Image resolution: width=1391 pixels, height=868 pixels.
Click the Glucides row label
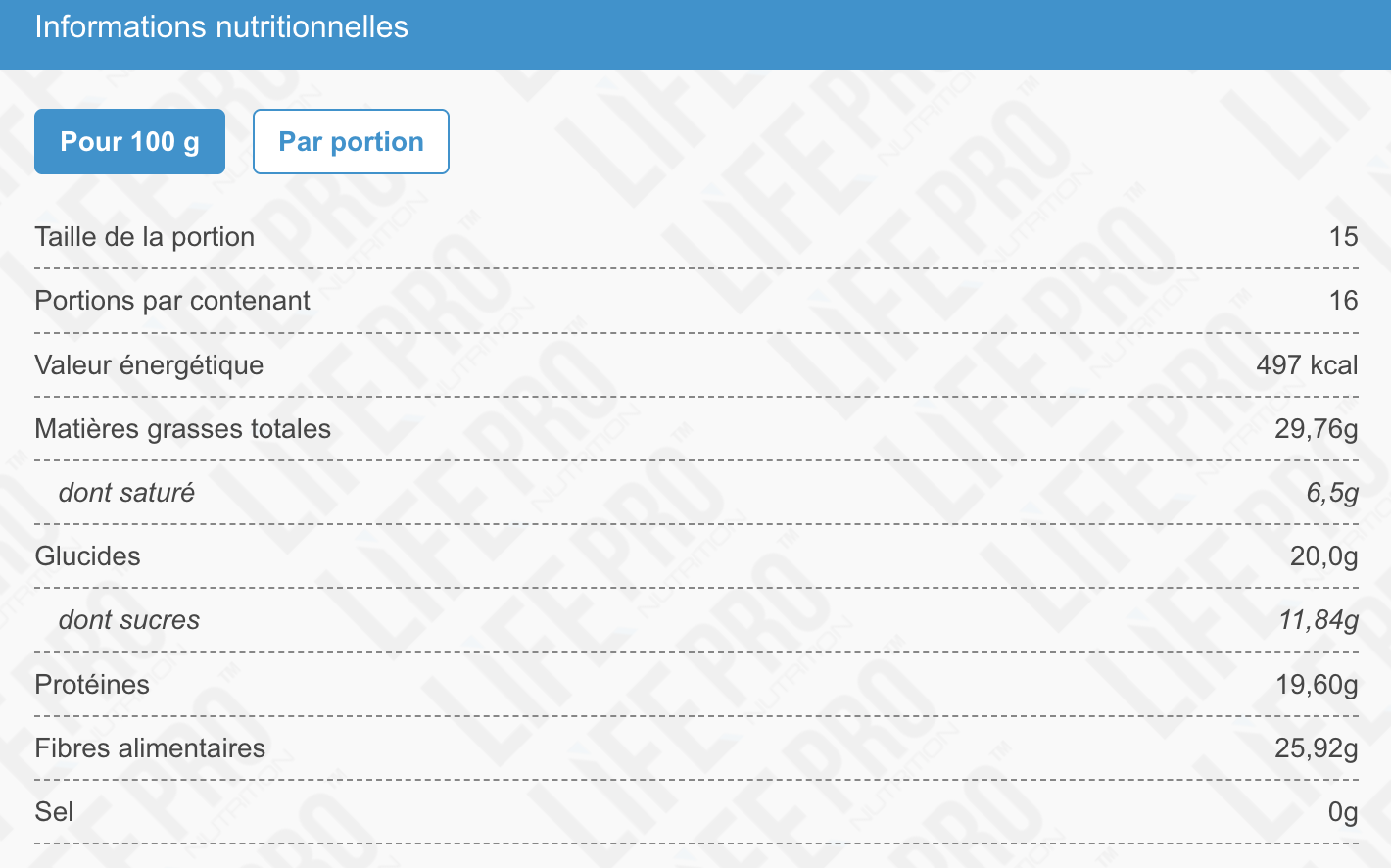pyautogui.click(x=87, y=556)
